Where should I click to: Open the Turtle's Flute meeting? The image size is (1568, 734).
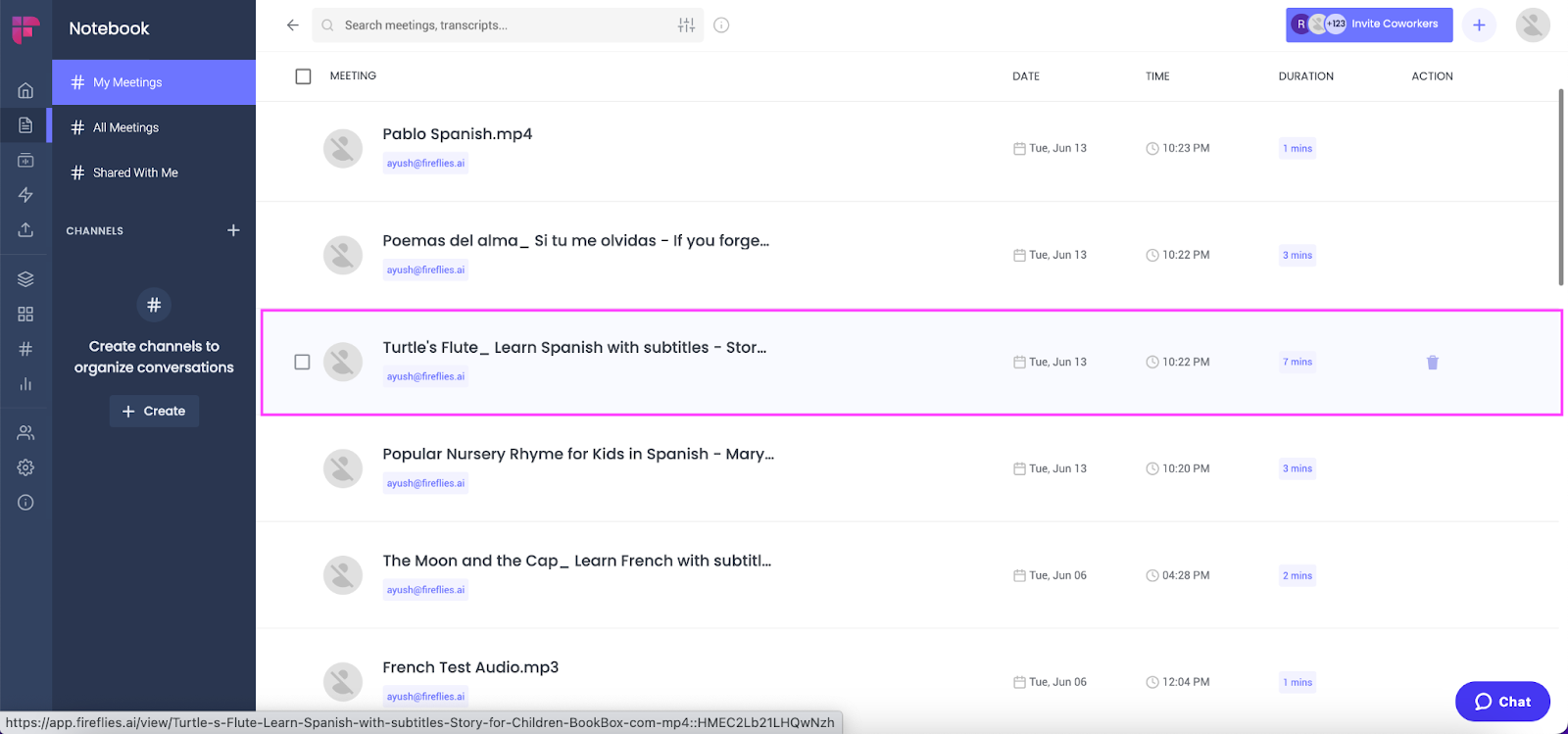click(574, 348)
